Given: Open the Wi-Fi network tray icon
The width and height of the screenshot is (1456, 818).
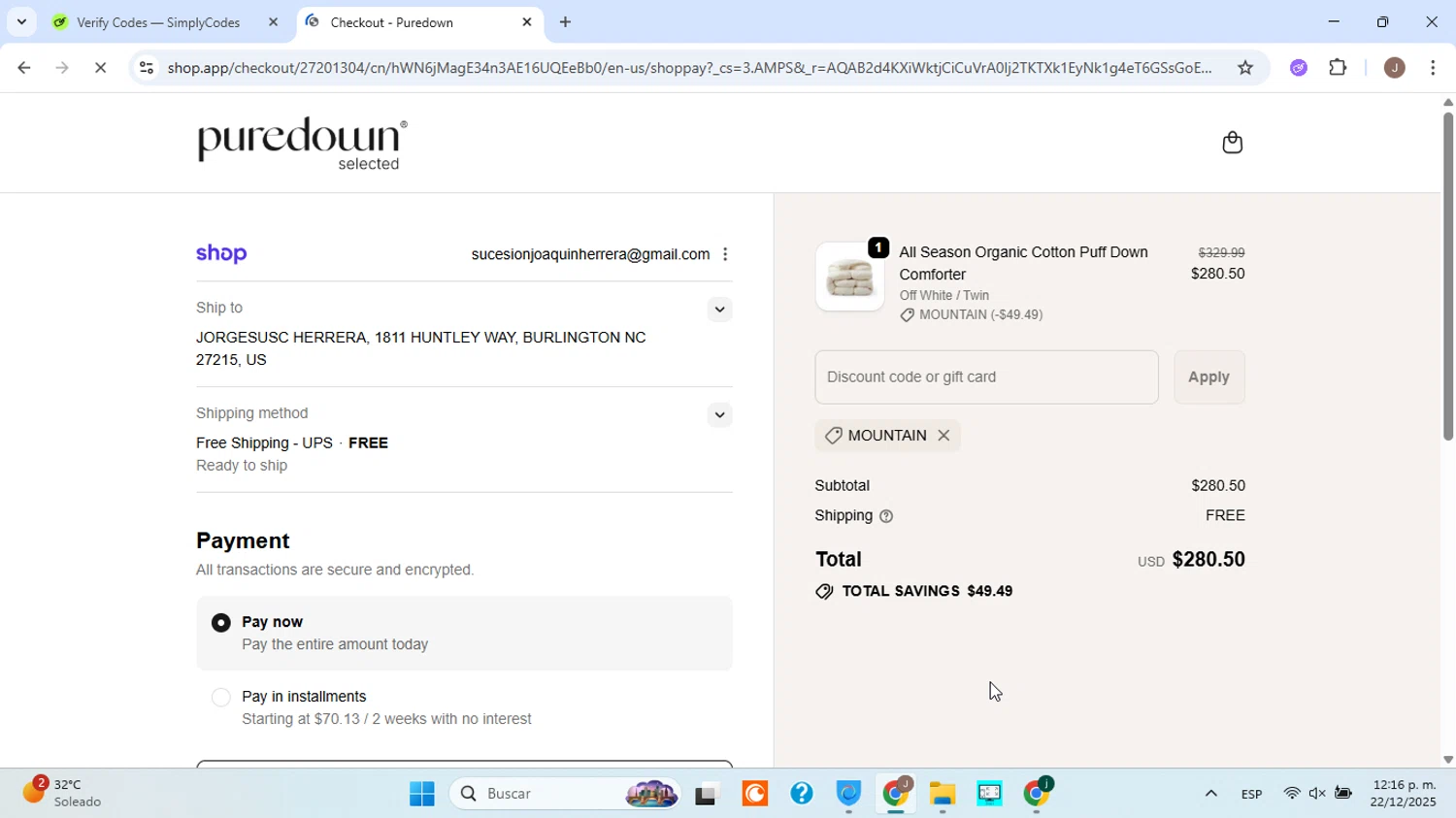Looking at the screenshot, I should pyautogui.click(x=1291, y=794).
